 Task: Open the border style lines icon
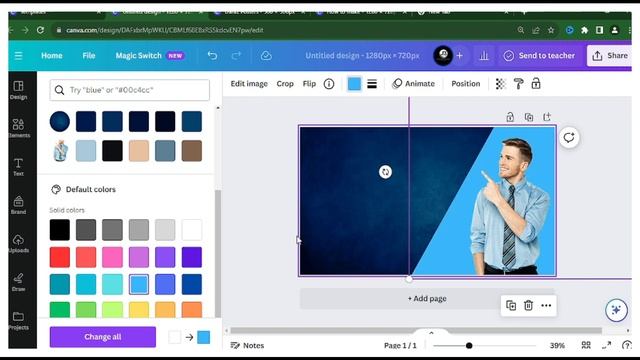(x=372, y=84)
